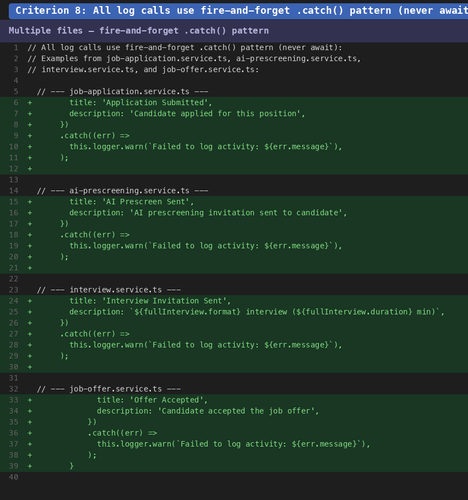468x500 pixels.
Task: Click line number 31 in the gutter
Action: pyautogui.click(x=14, y=378)
